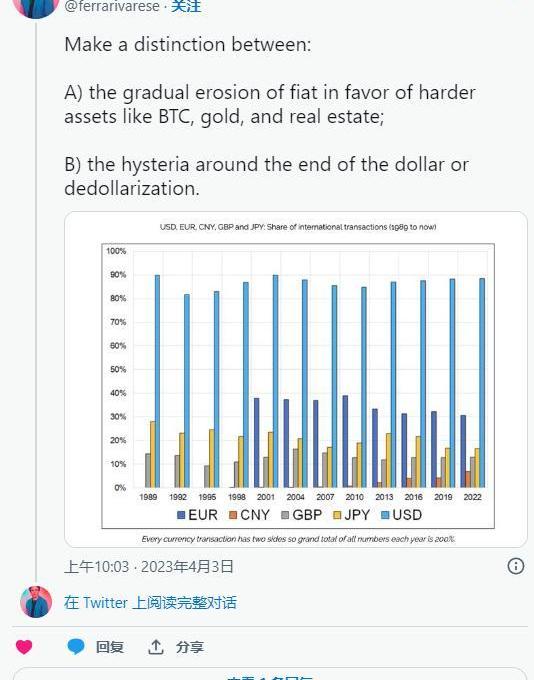This screenshot has height=680, width=534.
Task: Click the share upload arrow icon
Action: tap(155, 647)
